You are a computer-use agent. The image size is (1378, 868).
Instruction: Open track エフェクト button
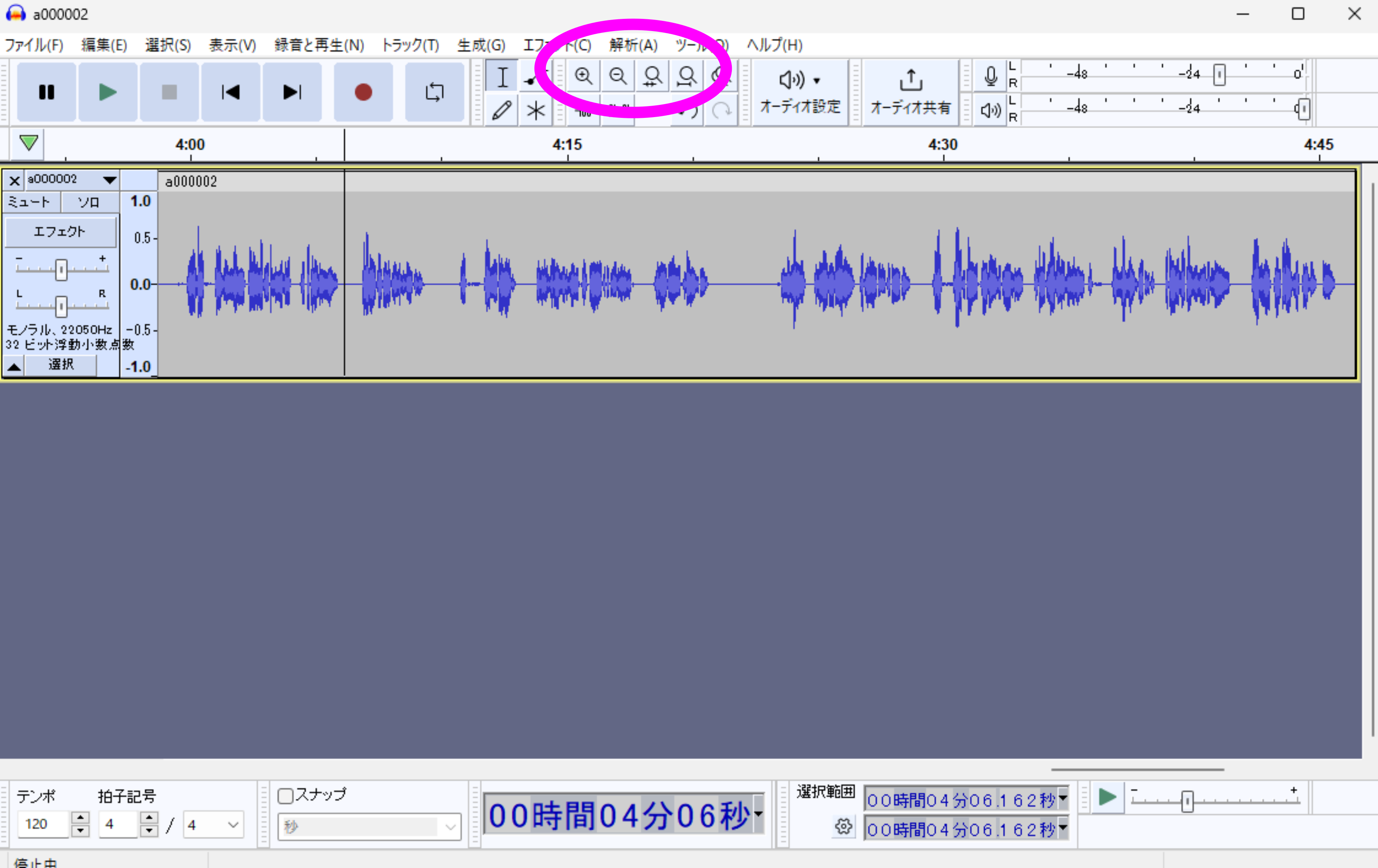coord(60,232)
